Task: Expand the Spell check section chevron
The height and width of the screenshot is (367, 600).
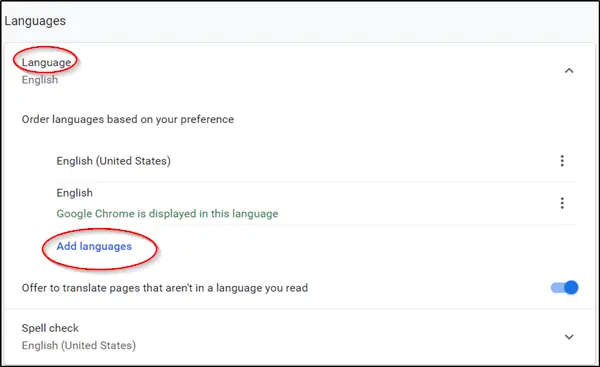Action: (x=569, y=337)
